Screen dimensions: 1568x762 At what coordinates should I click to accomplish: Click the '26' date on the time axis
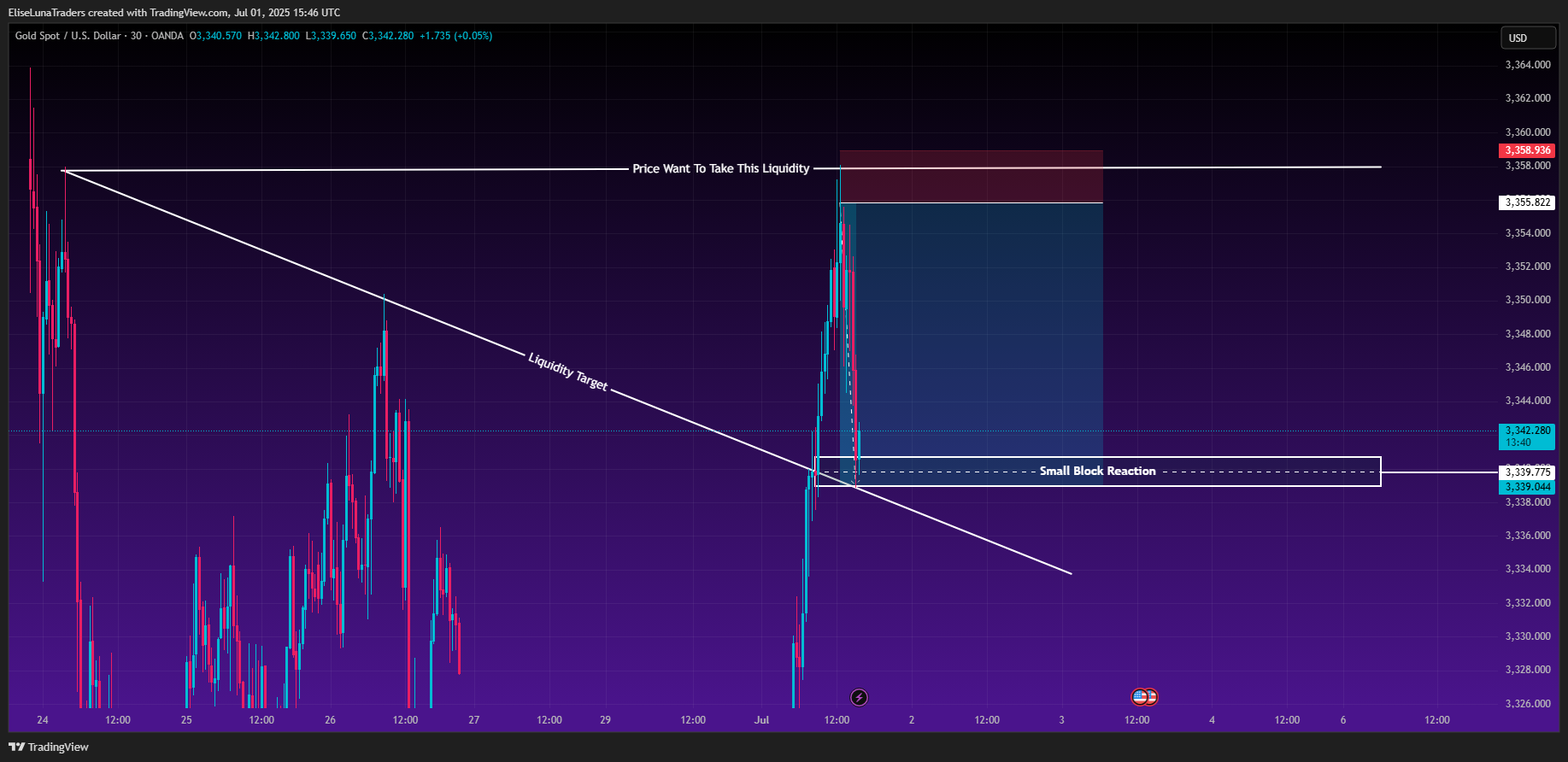point(330,720)
